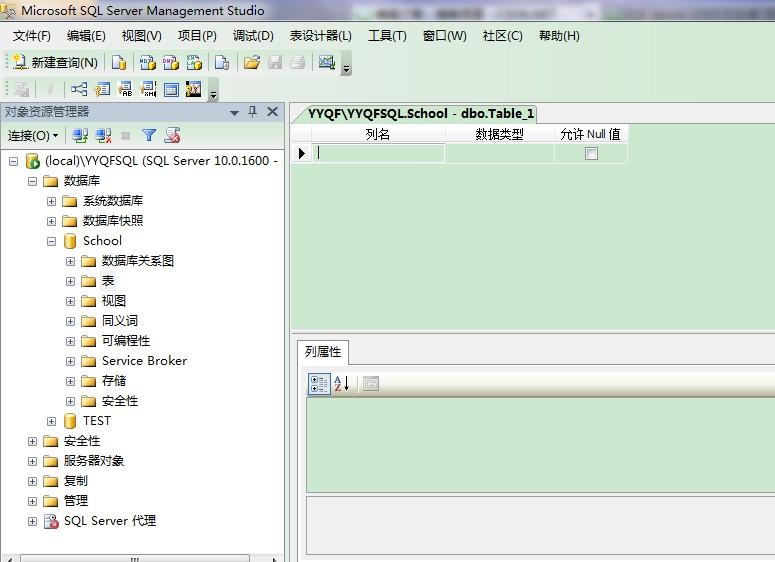Toggle the 允许 Null 值 checkbox
The width and height of the screenshot is (775, 562).
tap(591, 154)
